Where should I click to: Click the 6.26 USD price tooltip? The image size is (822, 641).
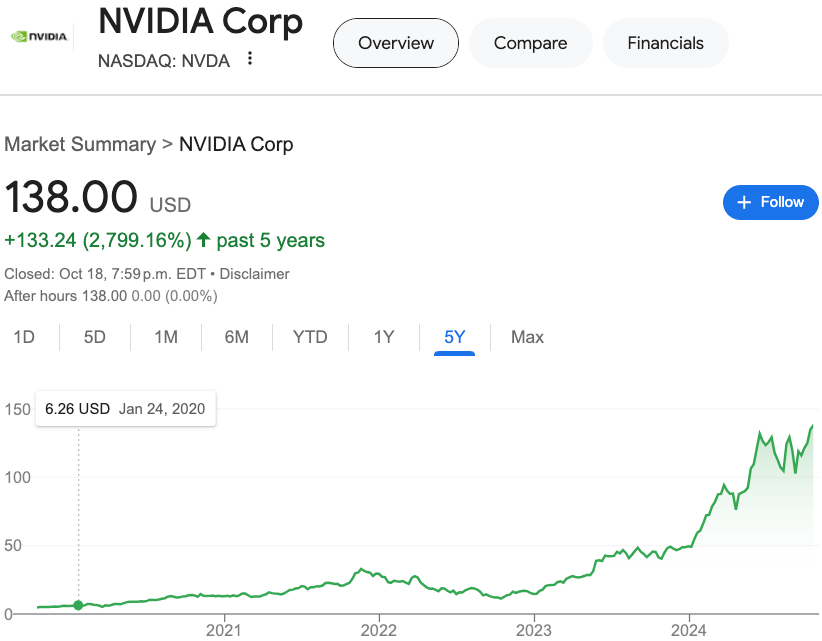click(x=125, y=408)
